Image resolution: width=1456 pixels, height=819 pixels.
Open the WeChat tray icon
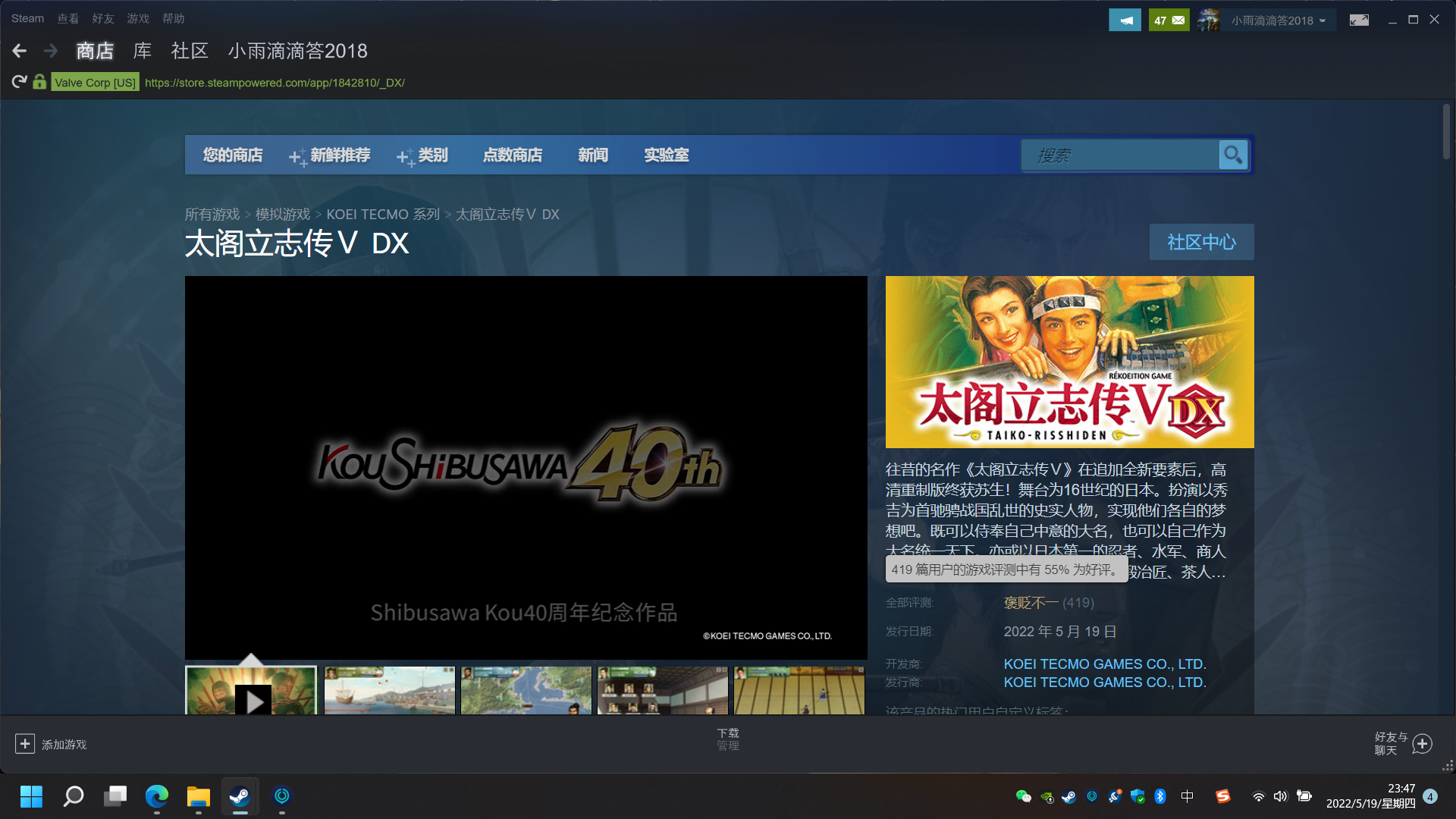pos(1023,796)
